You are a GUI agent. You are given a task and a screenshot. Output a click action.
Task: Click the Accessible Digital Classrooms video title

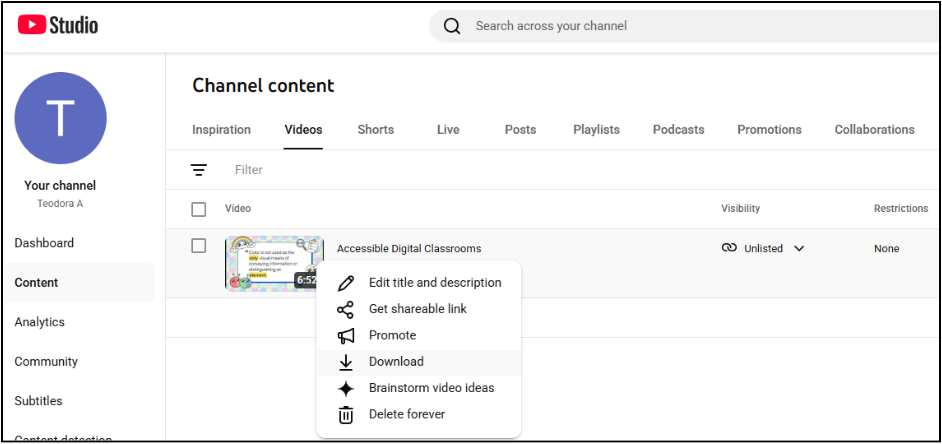tap(409, 249)
